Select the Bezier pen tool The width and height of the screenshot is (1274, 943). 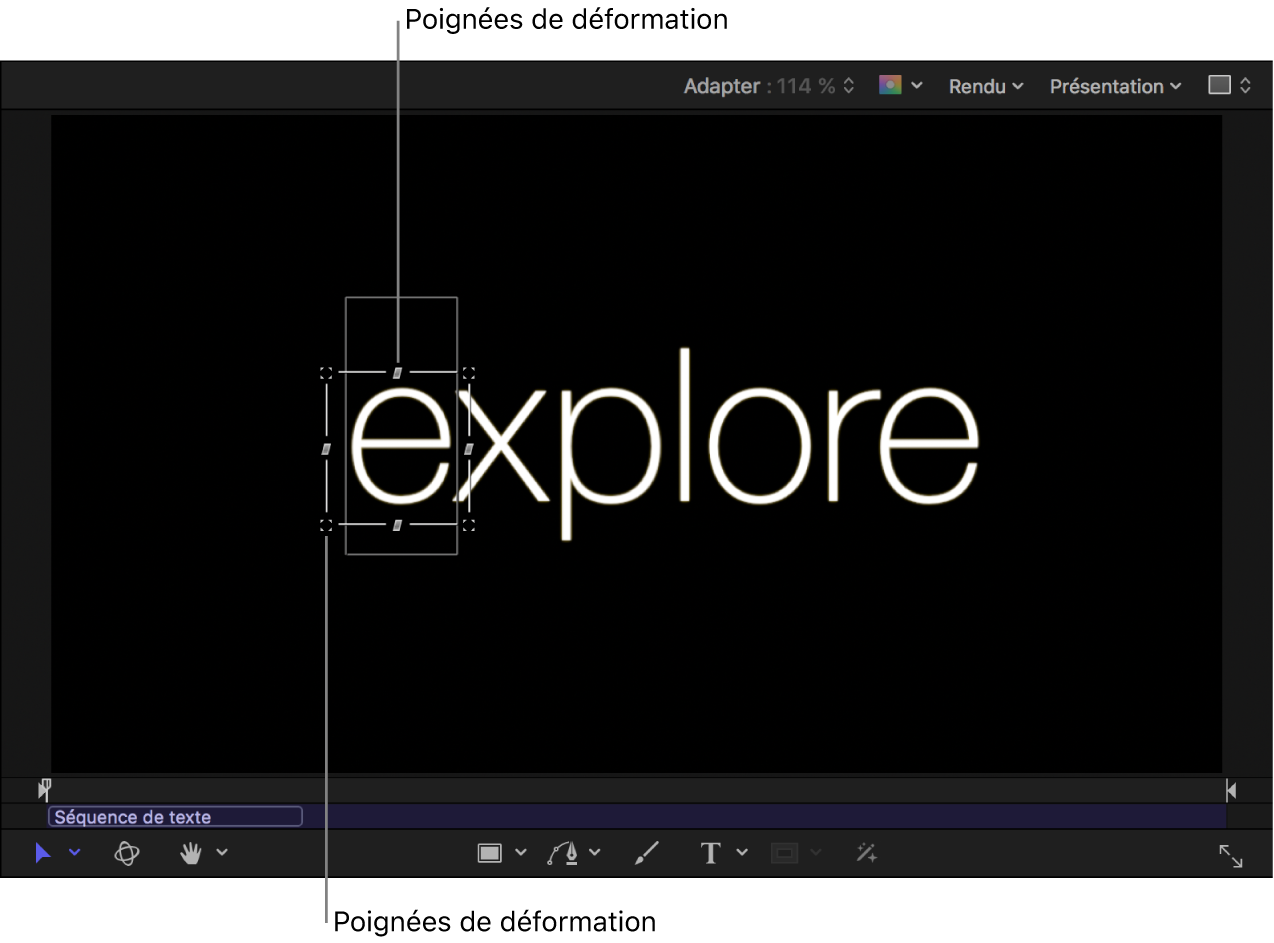565,853
